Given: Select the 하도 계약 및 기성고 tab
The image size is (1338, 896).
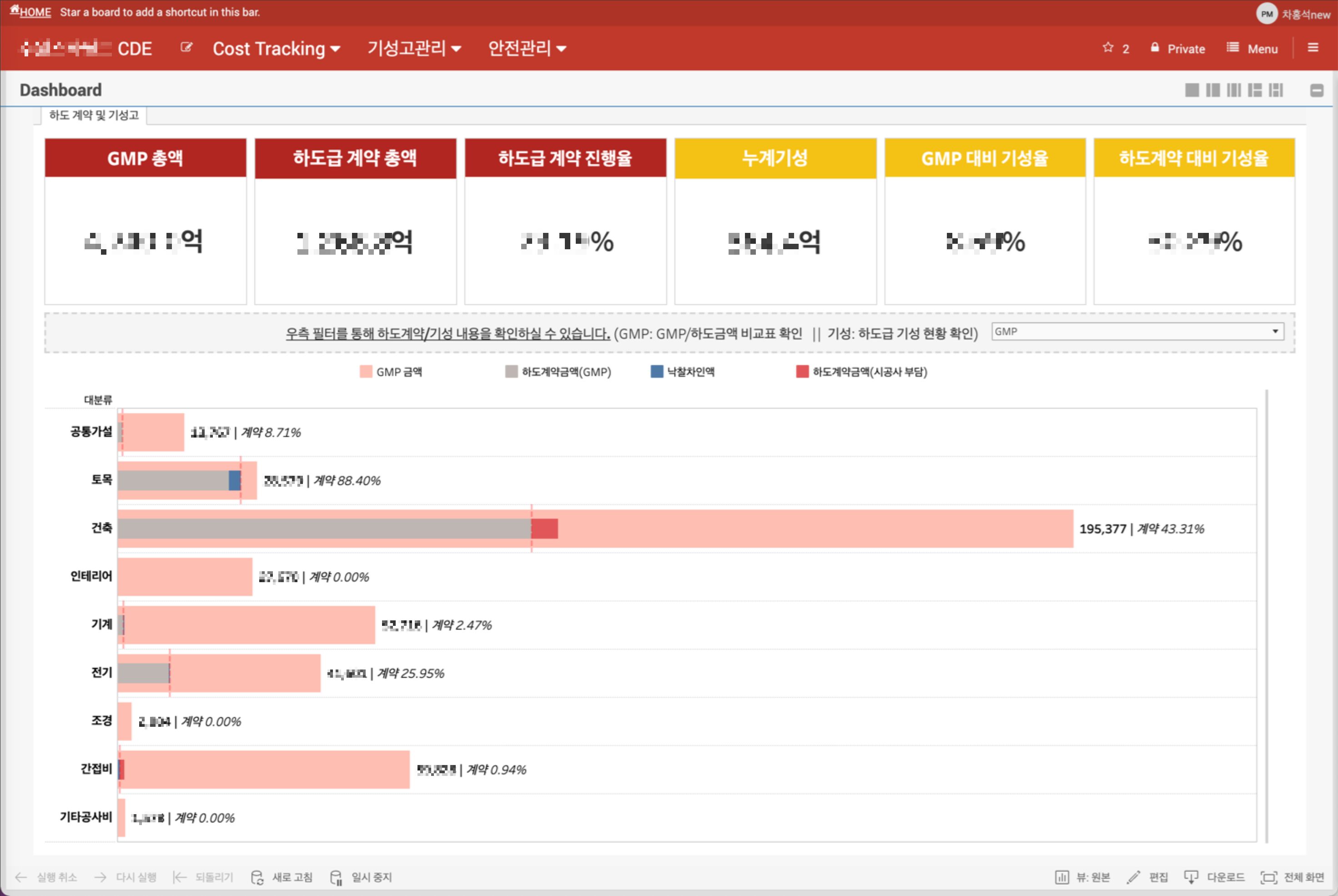Looking at the screenshot, I should click(94, 115).
